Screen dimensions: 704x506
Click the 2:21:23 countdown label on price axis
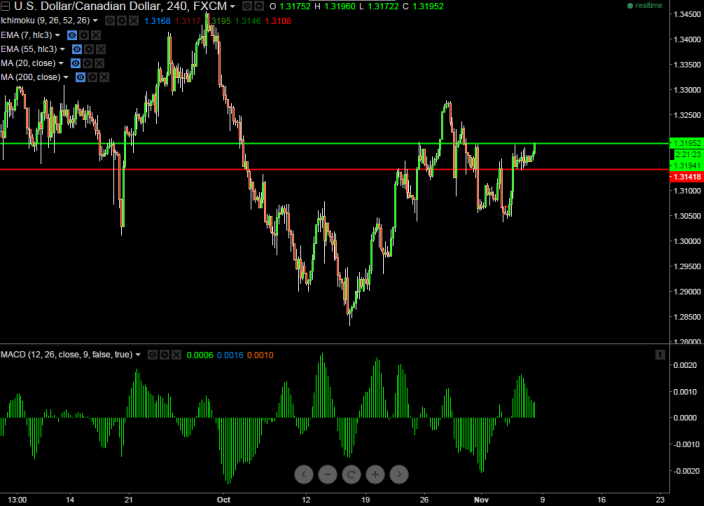click(x=688, y=154)
